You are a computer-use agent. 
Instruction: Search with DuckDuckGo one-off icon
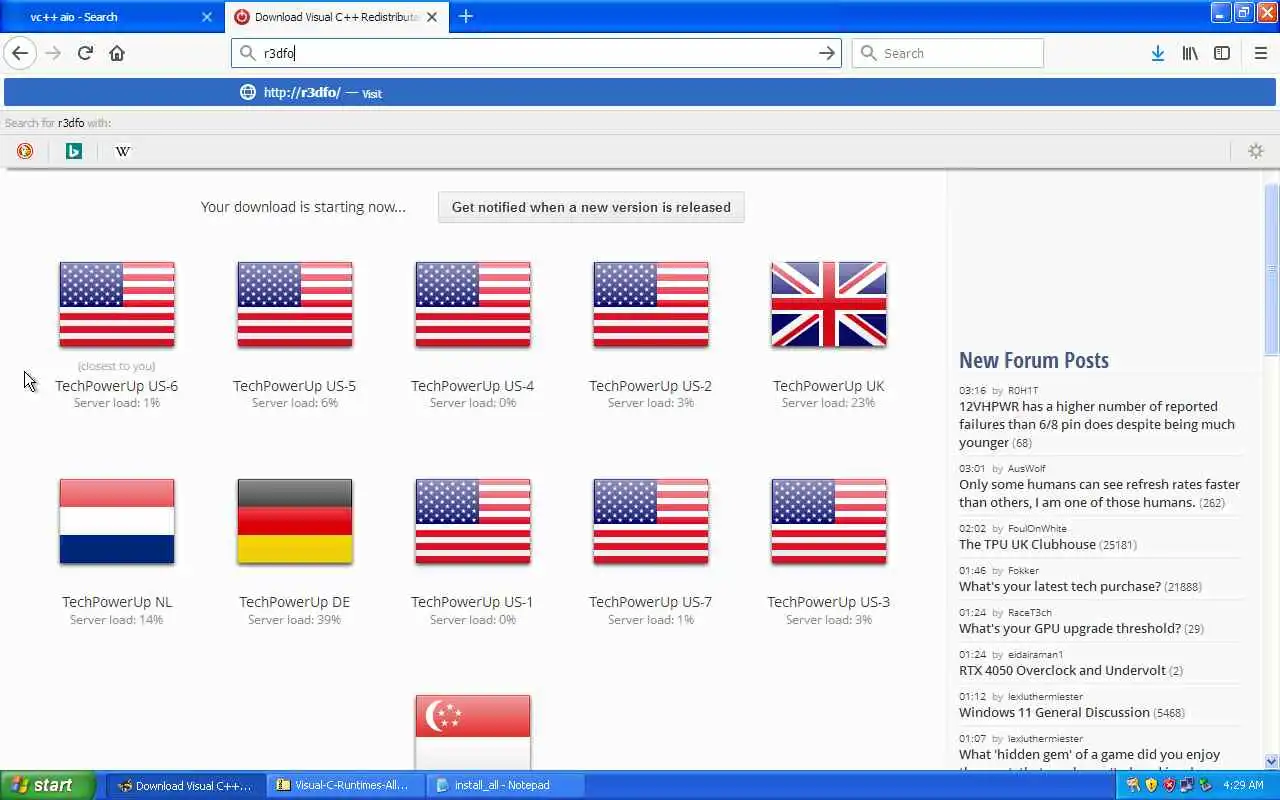point(25,151)
